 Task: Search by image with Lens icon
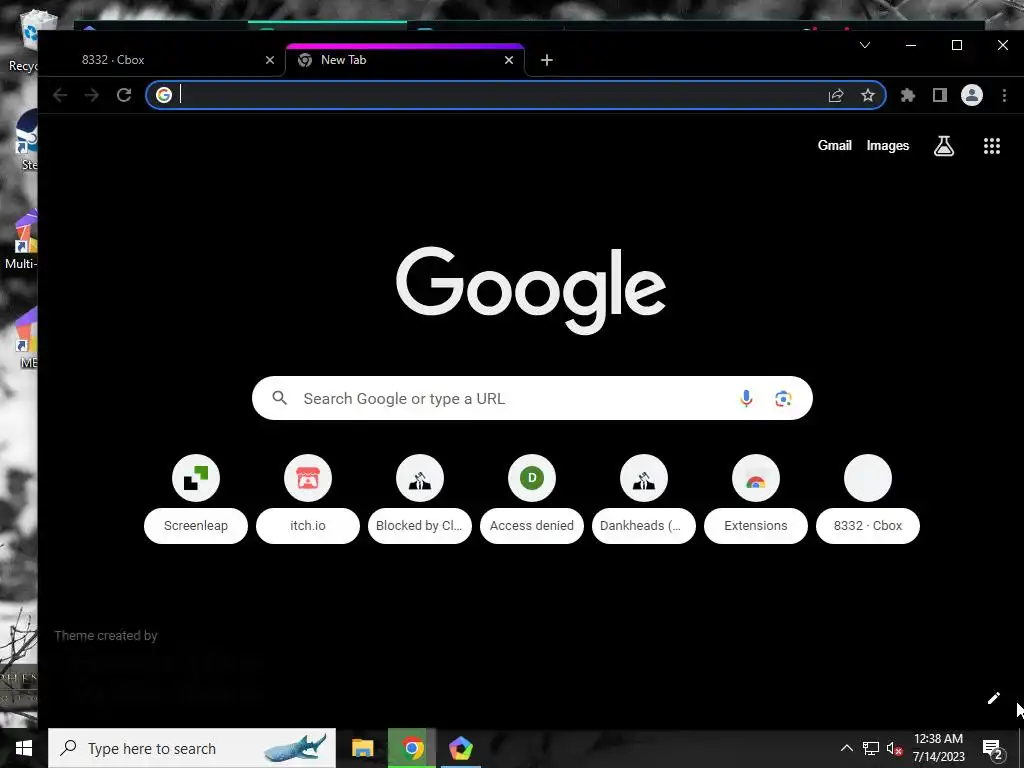tap(783, 398)
